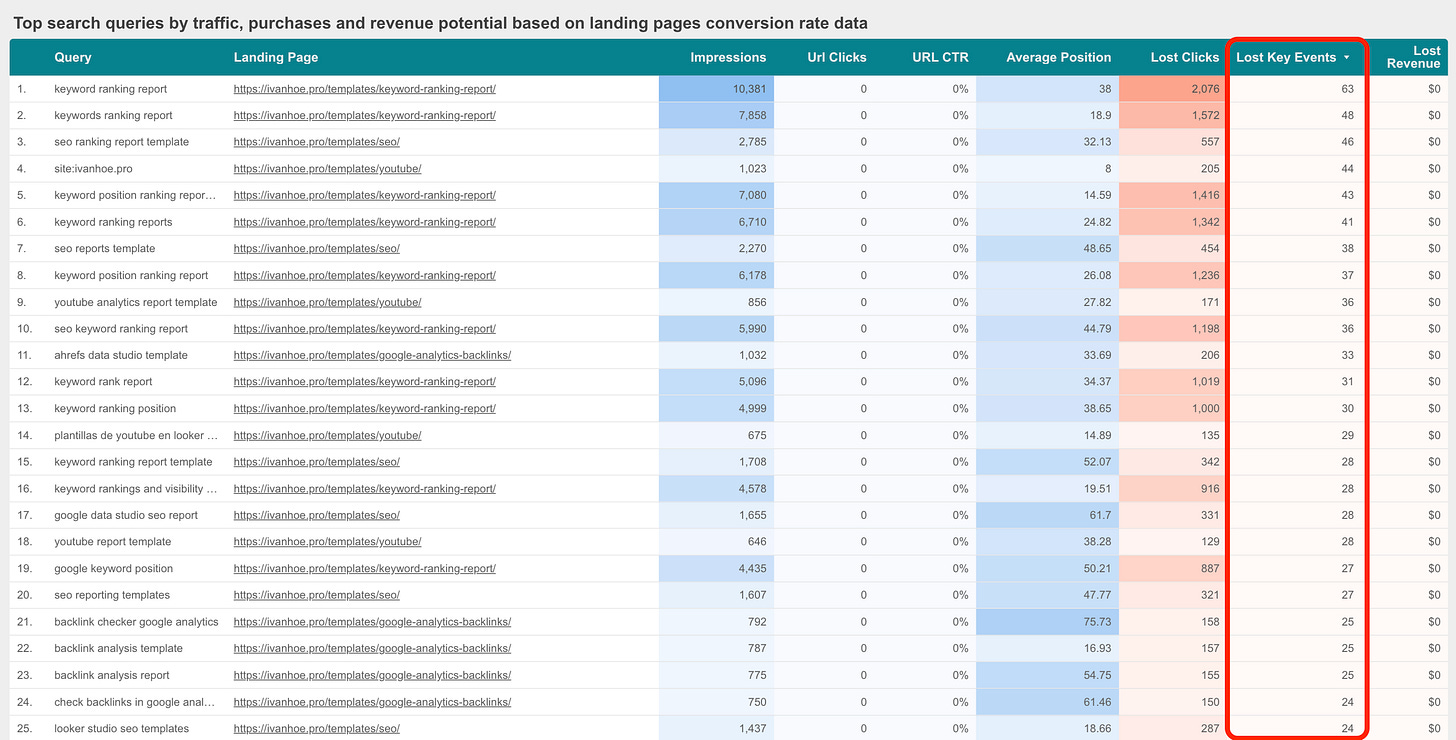This screenshot has width=1456, height=740.
Task: Click the Landing Page column header
Action: coord(275,57)
